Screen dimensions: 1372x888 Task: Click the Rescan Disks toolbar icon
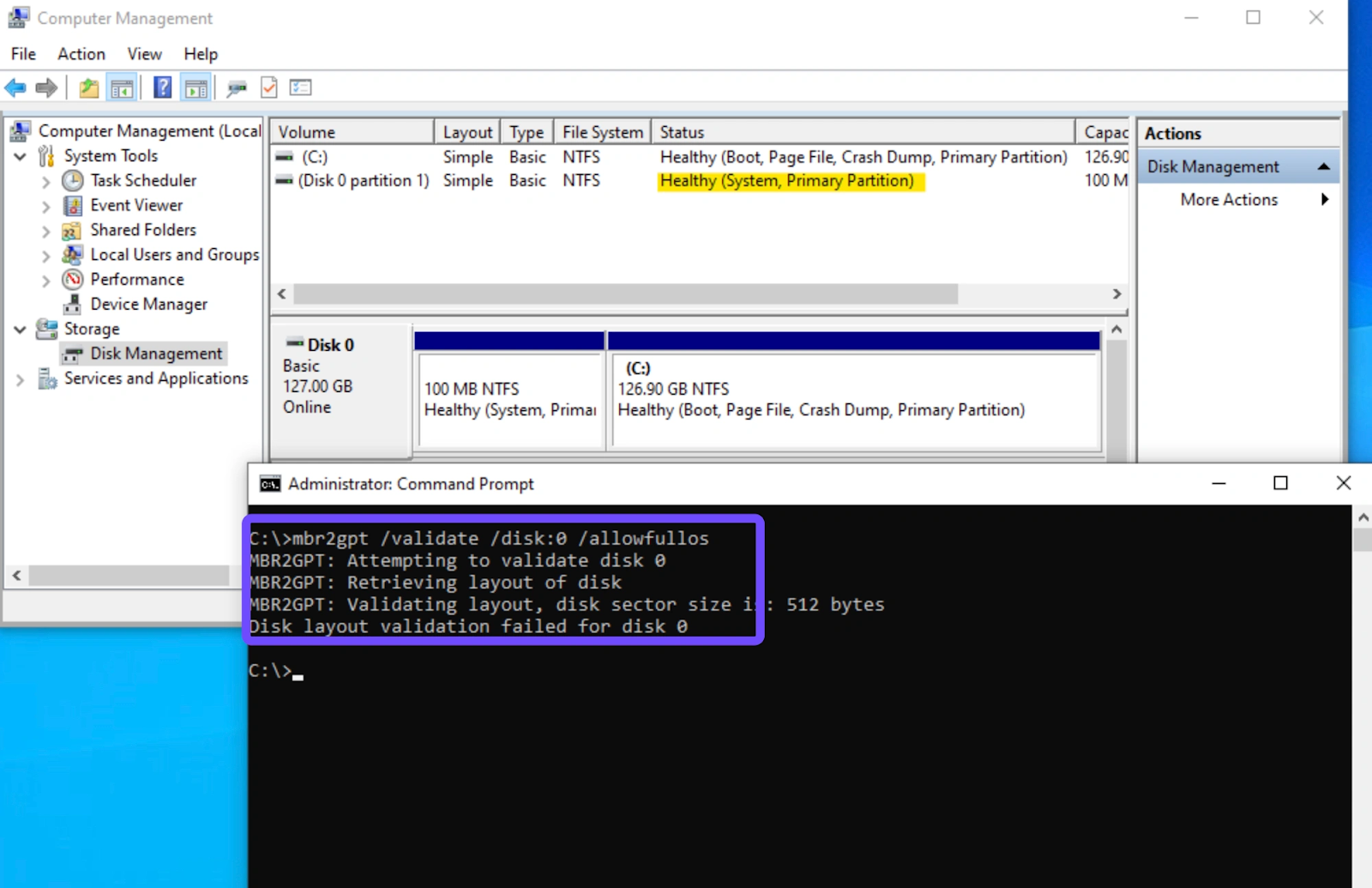click(x=236, y=88)
